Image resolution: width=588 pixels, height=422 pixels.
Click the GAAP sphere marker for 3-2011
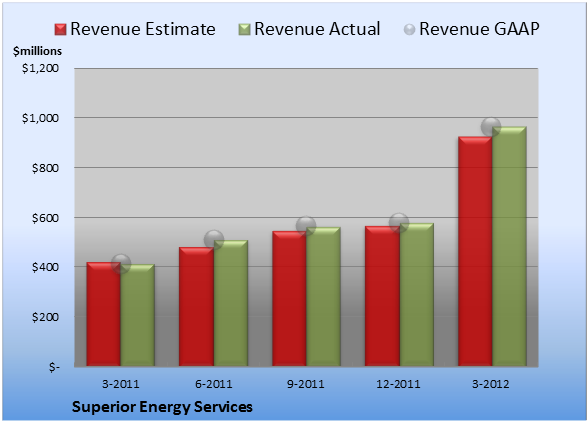[x=121, y=263]
